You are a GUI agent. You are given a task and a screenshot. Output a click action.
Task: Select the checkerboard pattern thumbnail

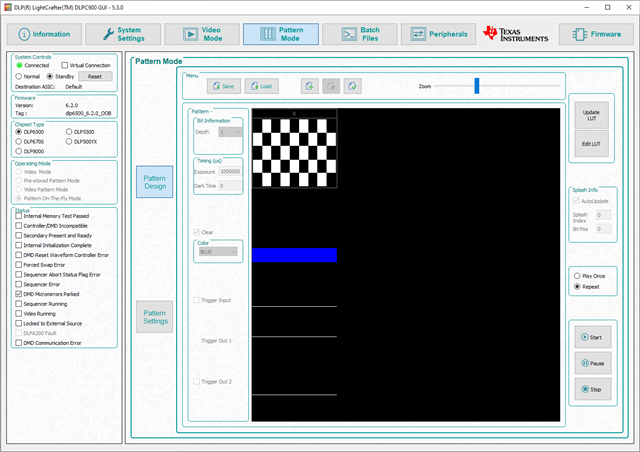(294, 153)
